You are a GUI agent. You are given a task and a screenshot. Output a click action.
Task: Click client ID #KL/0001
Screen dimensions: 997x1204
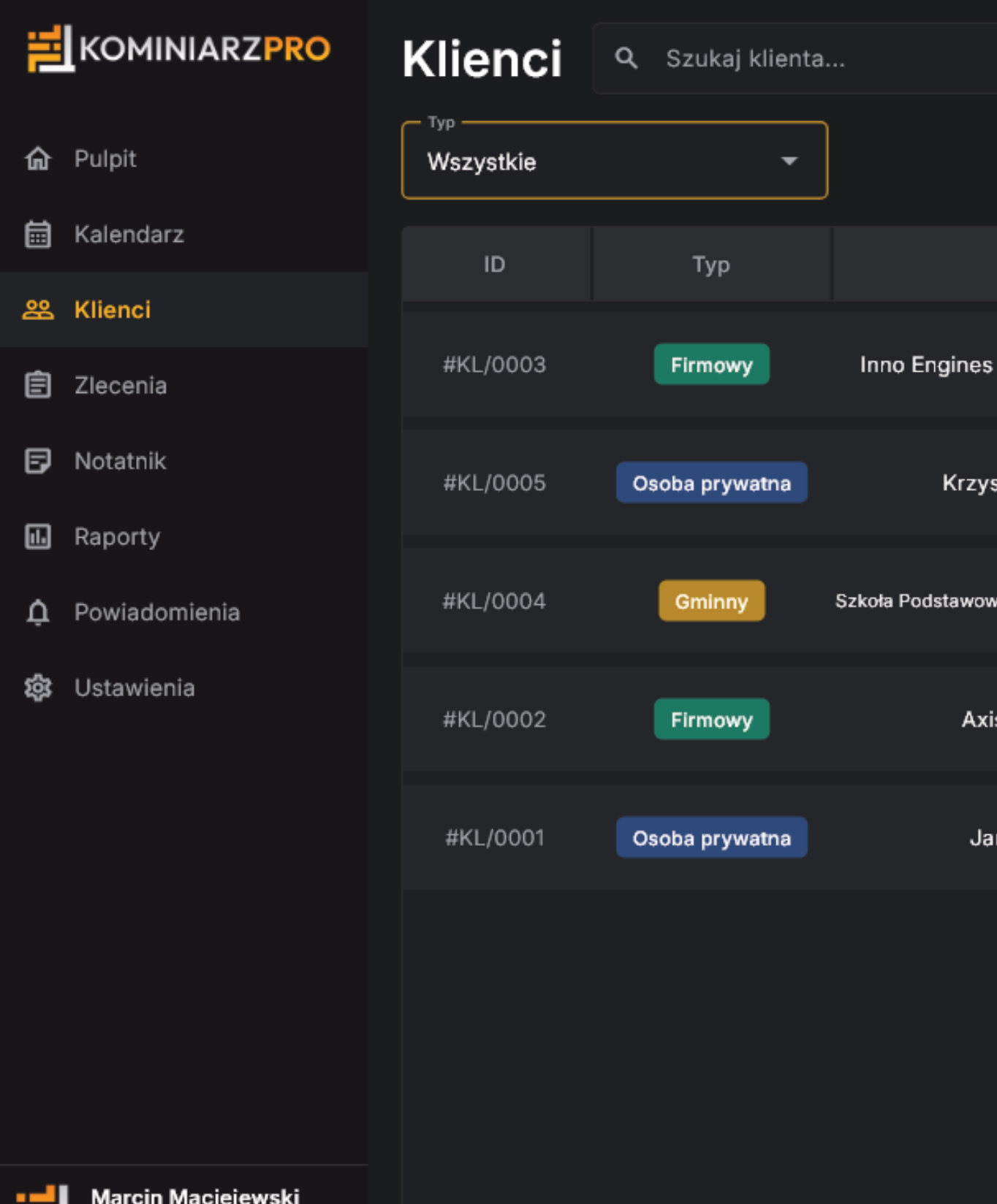pyautogui.click(x=495, y=838)
